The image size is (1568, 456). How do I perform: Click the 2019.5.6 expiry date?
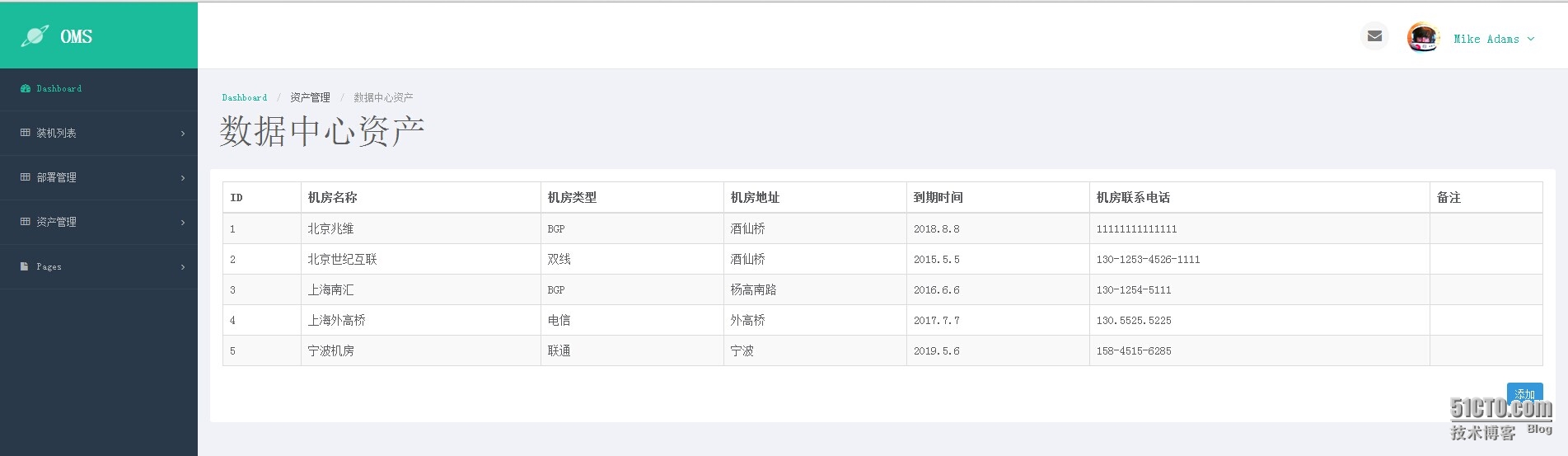(x=936, y=350)
